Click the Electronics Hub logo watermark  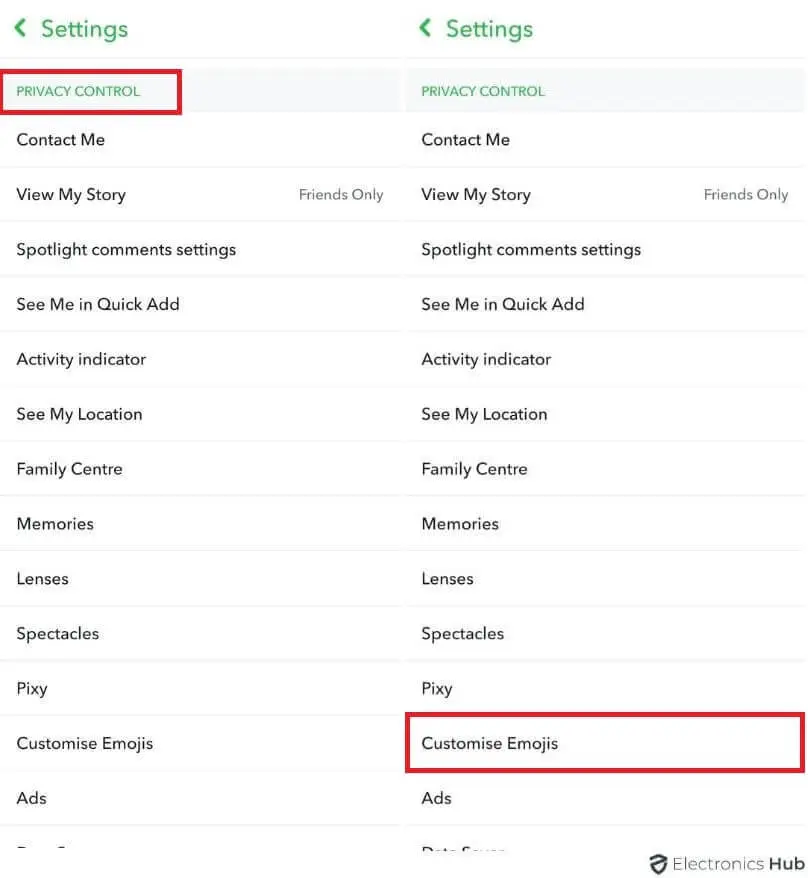click(x=726, y=864)
